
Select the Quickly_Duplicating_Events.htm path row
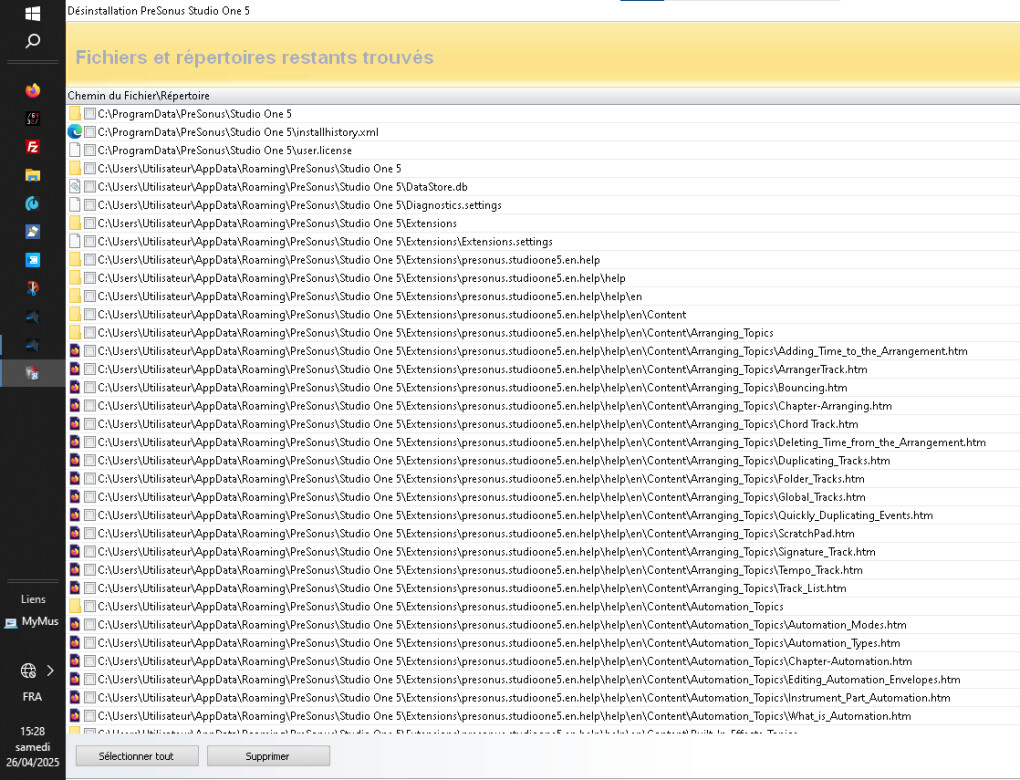click(x=515, y=515)
